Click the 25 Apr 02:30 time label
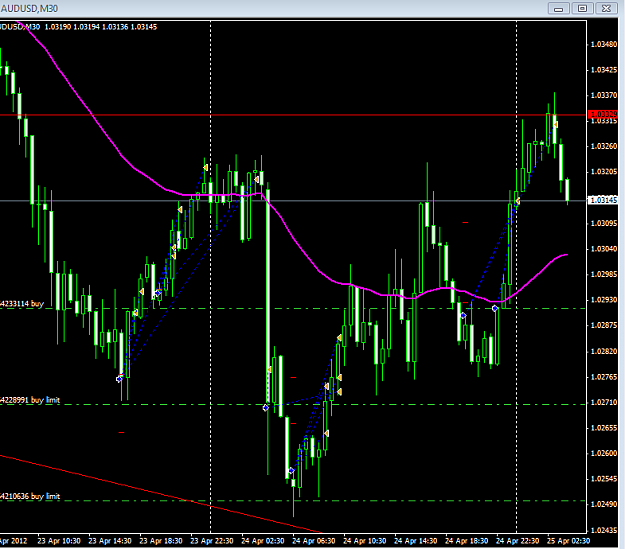 click(568, 541)
